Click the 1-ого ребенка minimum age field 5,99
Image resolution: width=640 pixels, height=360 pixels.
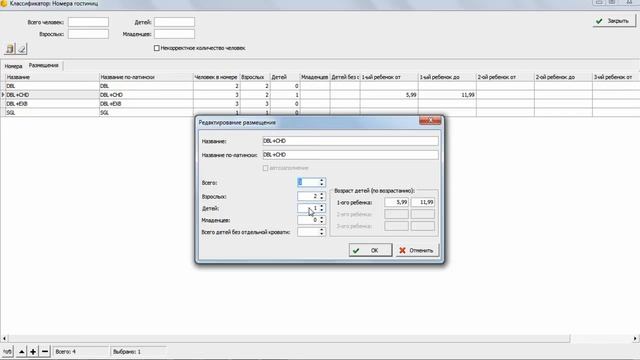pos(396,202)
